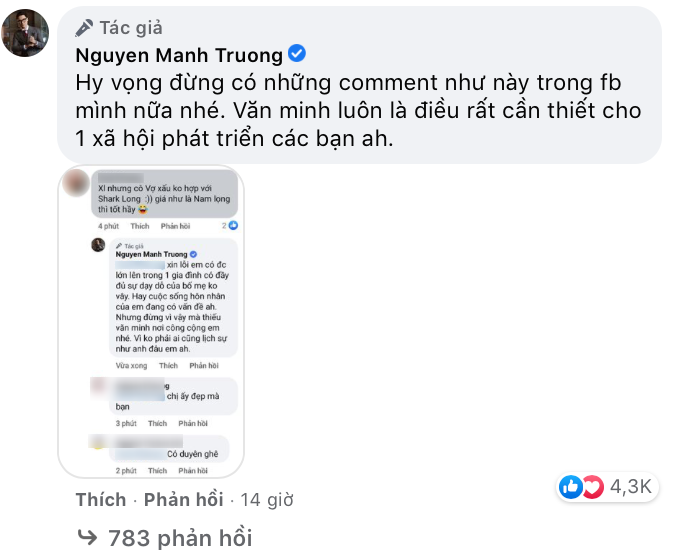Click the Tác giả author label
674x554 pixels.
click(x=131, y=28)
